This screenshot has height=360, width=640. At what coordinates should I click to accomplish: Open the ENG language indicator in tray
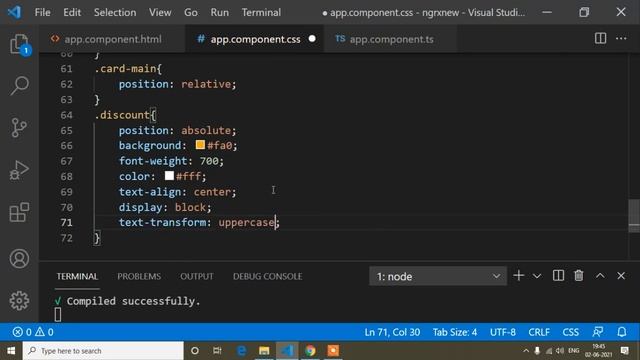[x=573, y=351]
